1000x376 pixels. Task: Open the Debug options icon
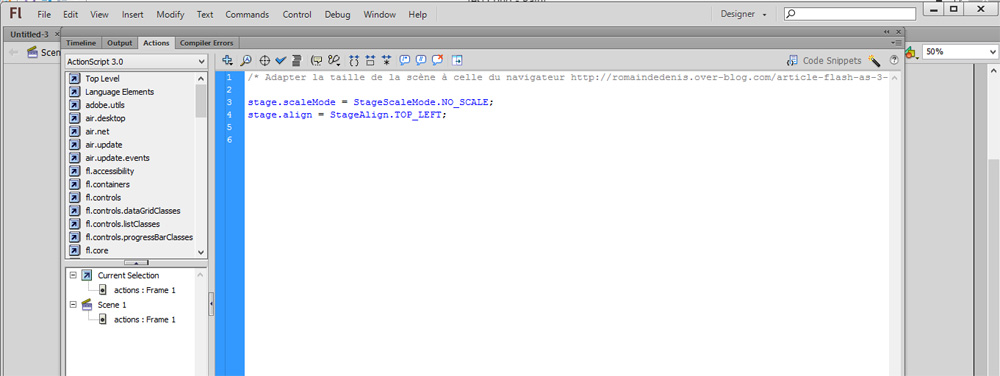pos(334,61)
